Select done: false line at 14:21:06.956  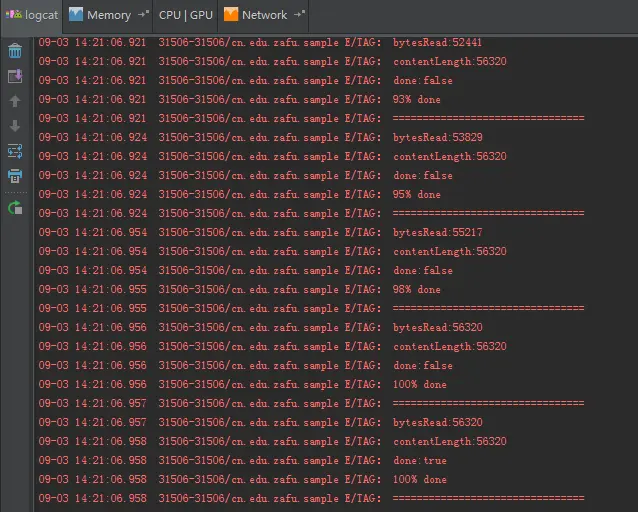tap(246, 365)
